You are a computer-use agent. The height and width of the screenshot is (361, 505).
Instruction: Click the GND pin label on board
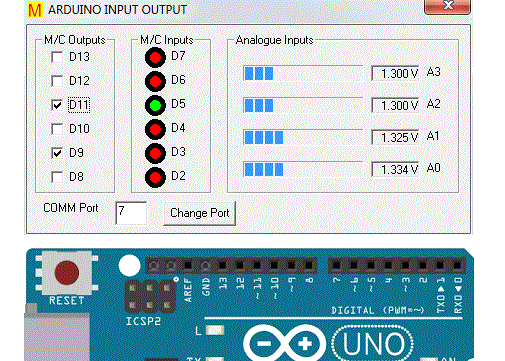[x=206, y=287]
